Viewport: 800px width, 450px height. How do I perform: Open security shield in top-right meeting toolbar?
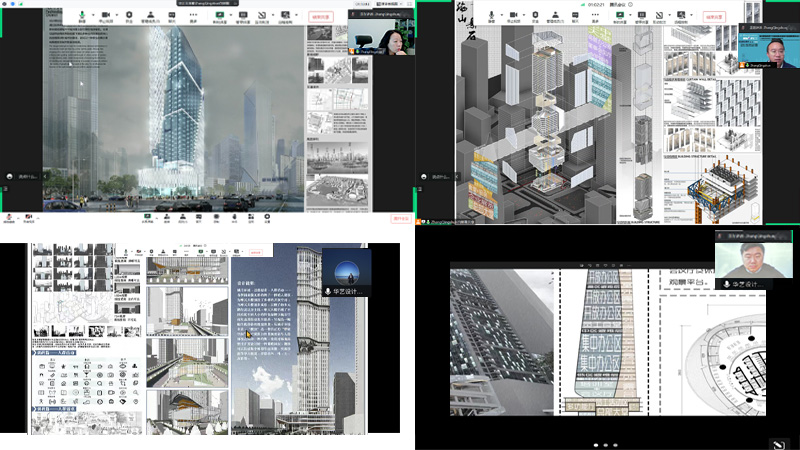pyautogui.click(x=535, y=16)
